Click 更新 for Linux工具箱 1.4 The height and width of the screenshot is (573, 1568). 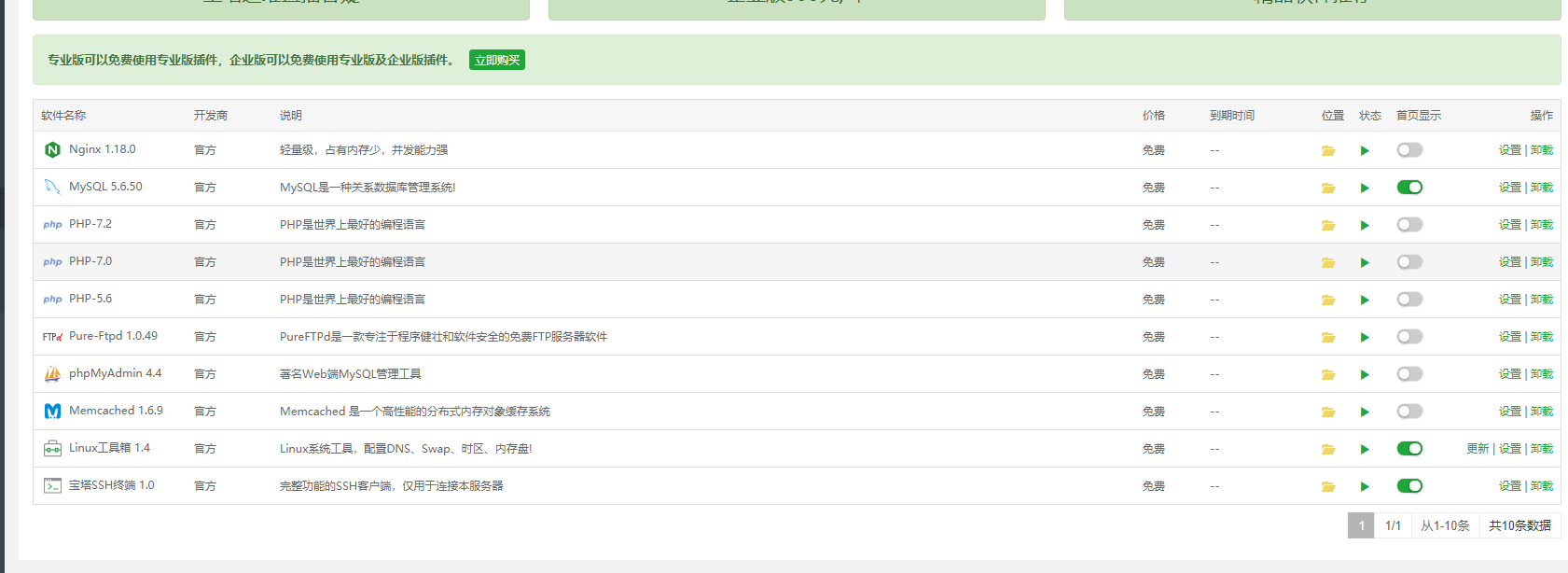click(1478, 449)
